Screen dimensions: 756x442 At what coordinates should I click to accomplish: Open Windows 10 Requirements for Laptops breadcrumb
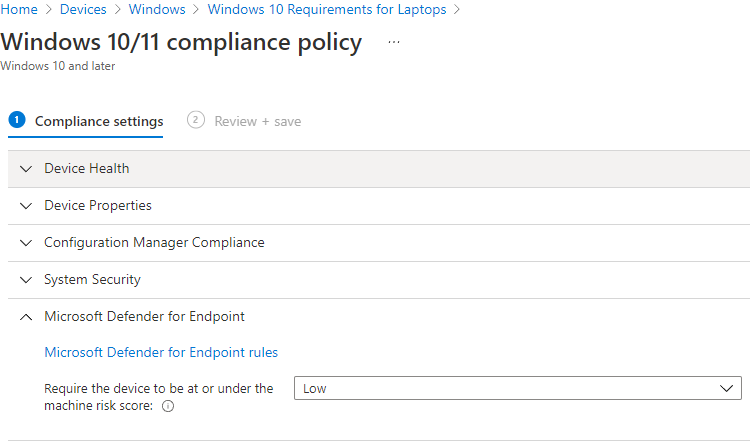[327, 9]
